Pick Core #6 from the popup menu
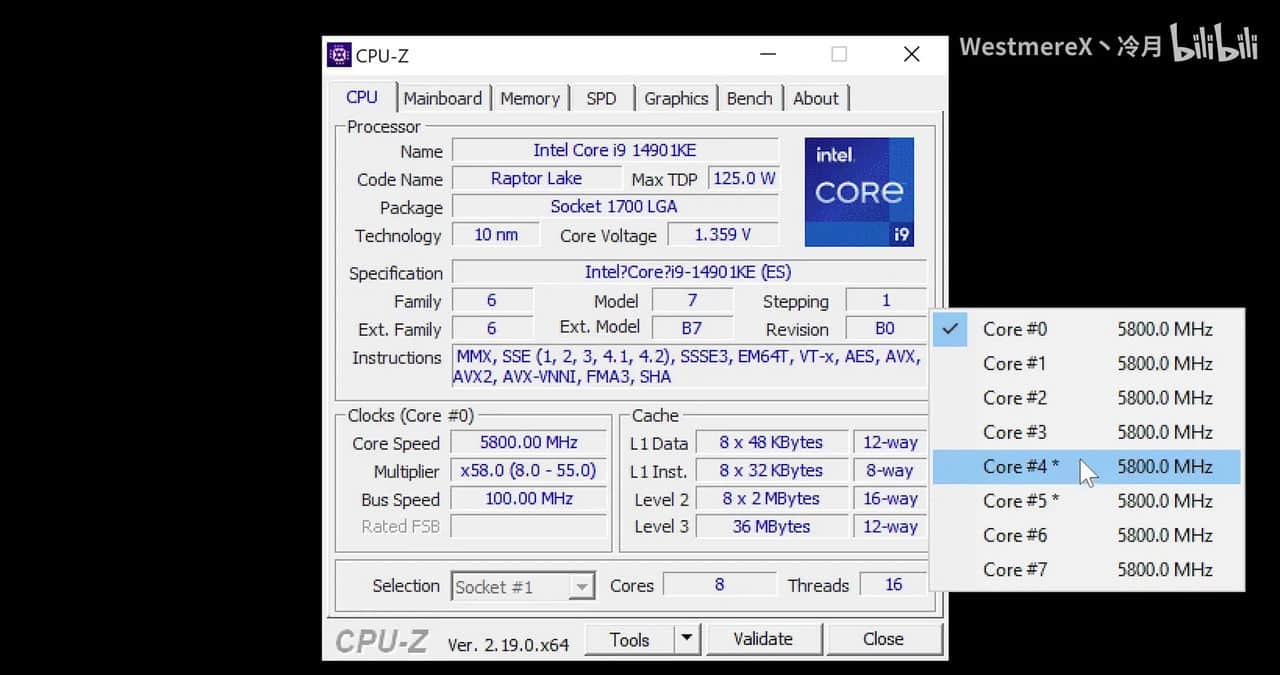This screenshot has width=1280, height=675. pyautogui.click(x=1087, y=535)
